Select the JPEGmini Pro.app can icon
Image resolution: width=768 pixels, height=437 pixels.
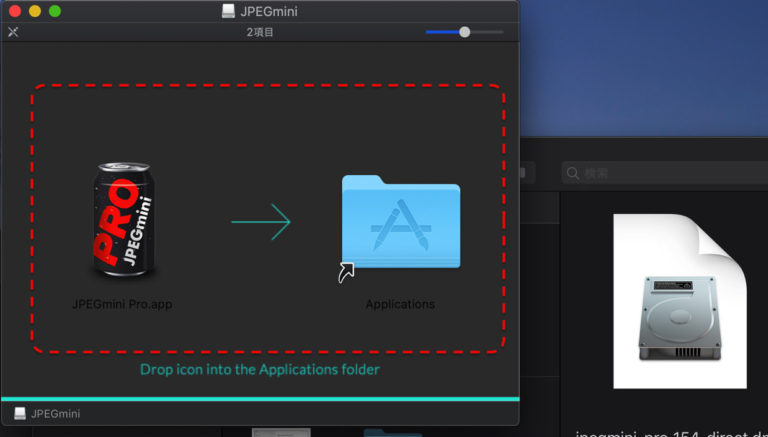[x=123, y=220]
